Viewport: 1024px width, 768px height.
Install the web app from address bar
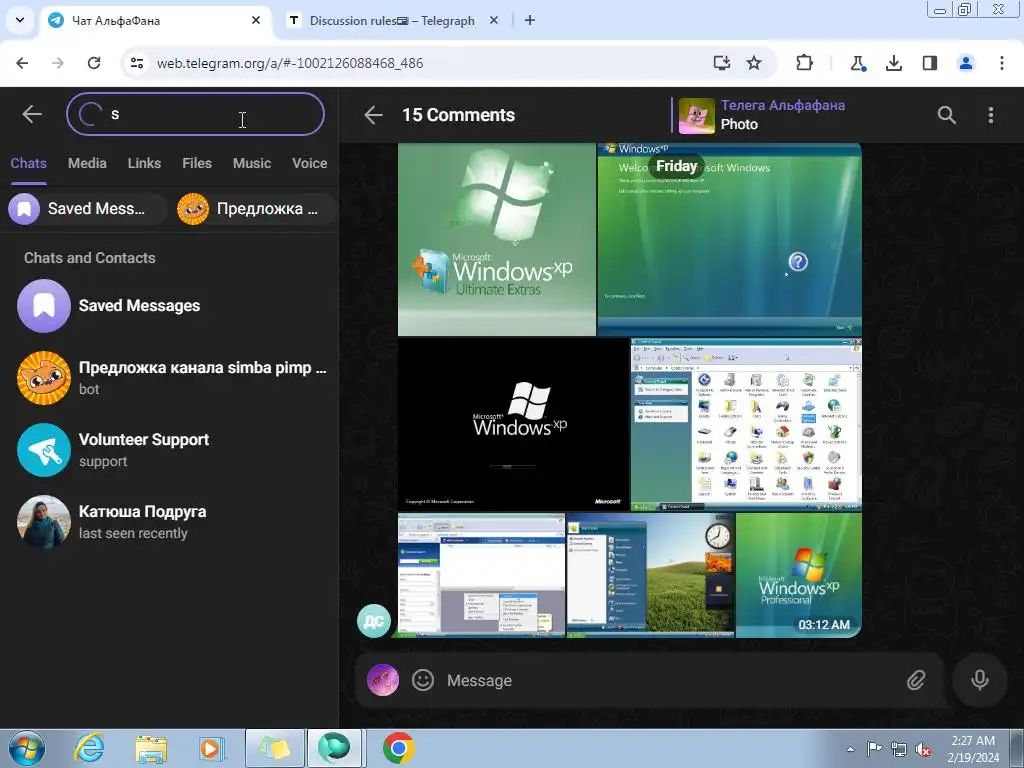tap(721, 63)
